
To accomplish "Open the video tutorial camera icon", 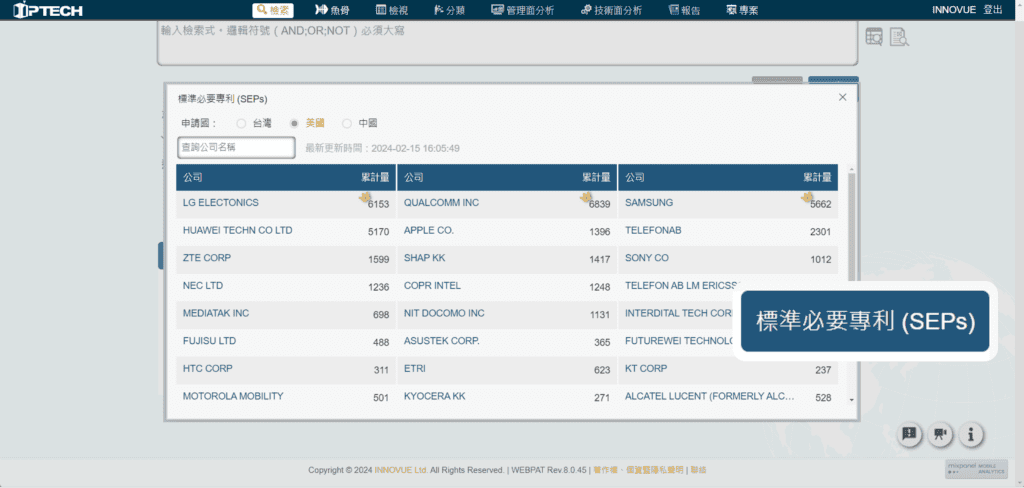I will coord(940,434).
